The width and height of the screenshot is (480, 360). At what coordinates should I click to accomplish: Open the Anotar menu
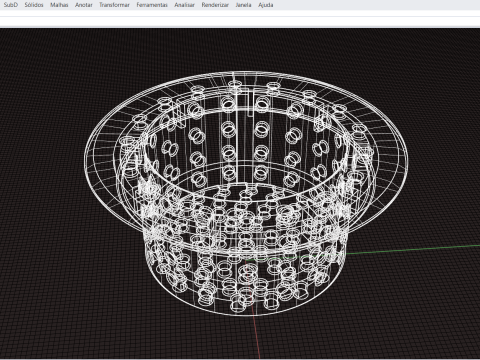tap(83, 5)
